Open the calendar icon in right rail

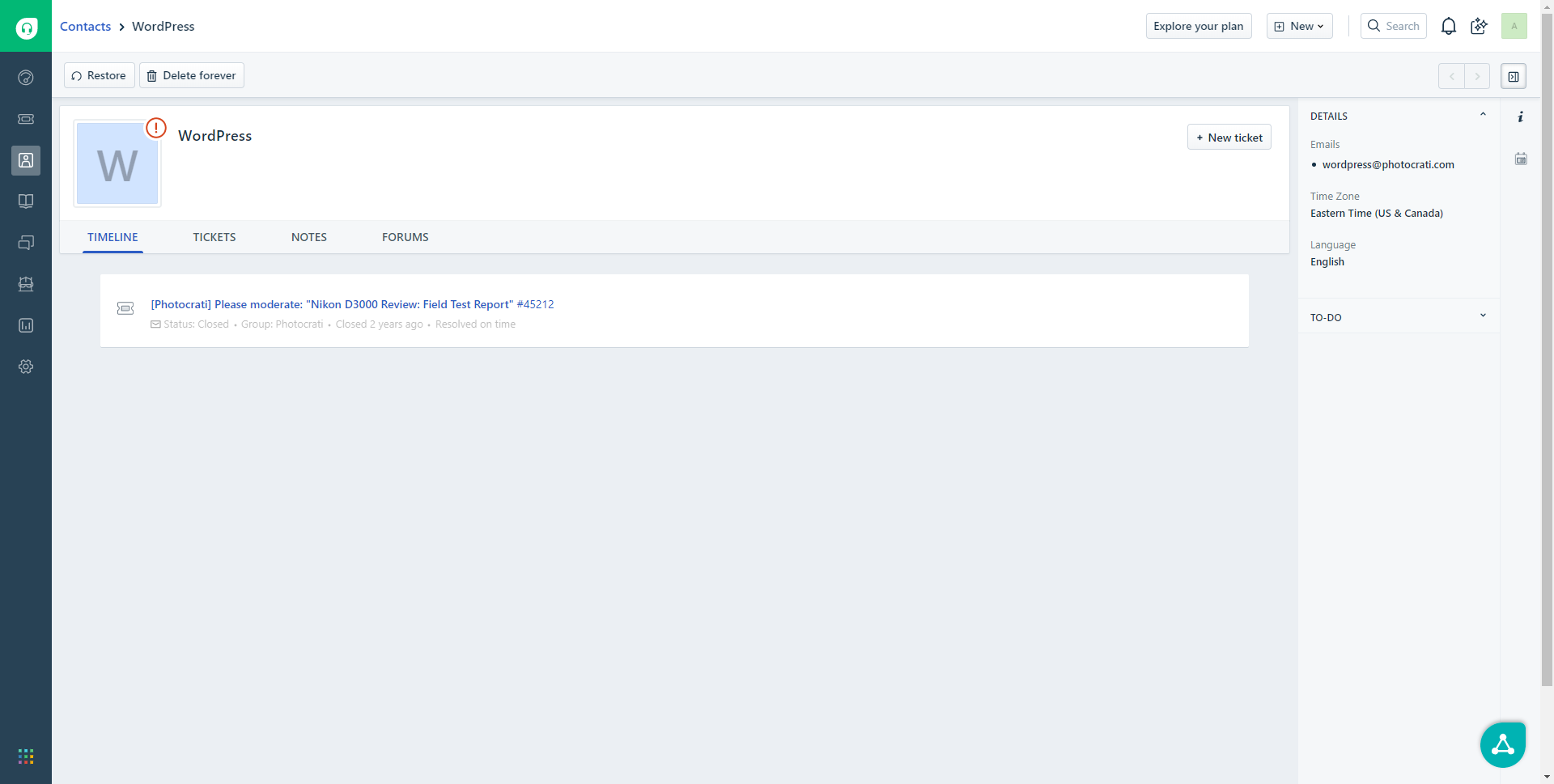point(1521,159)
